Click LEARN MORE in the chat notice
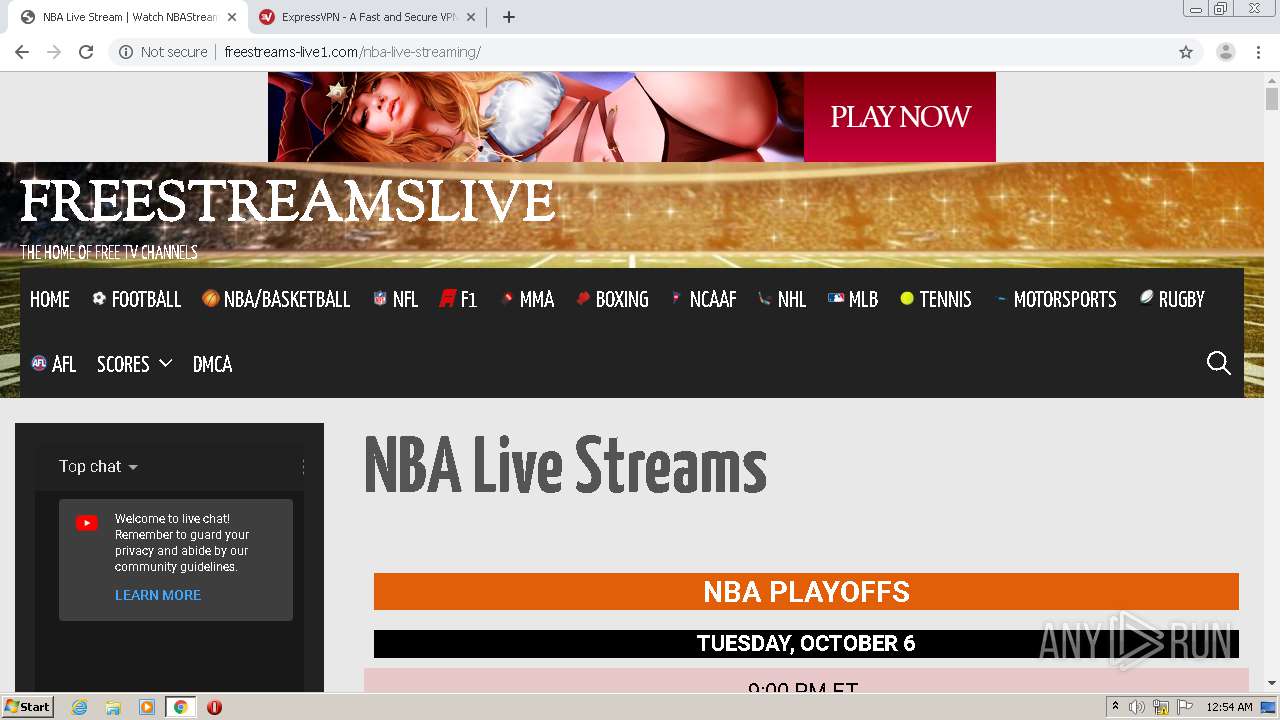The image size is (1280, 720). [x=158, y=595]
